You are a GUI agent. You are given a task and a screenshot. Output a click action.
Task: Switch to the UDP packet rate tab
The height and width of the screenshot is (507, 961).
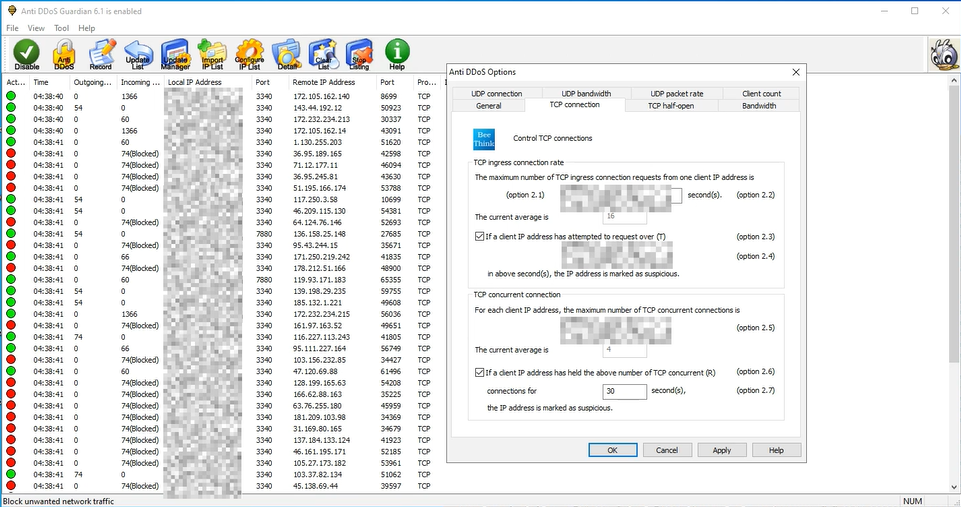(x=677, y=93)
